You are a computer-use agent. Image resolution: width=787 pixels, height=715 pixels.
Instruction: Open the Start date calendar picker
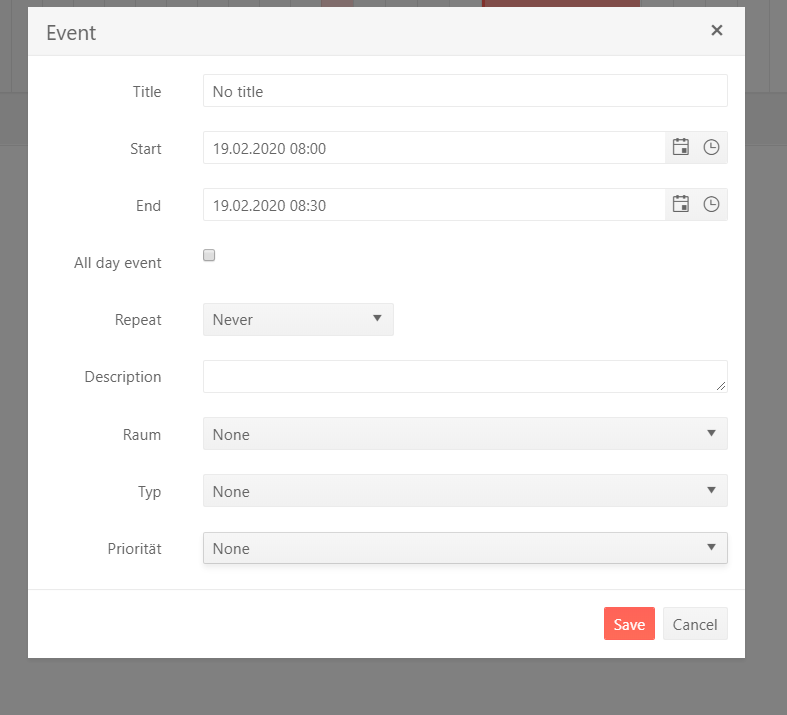tap(681, 148)
